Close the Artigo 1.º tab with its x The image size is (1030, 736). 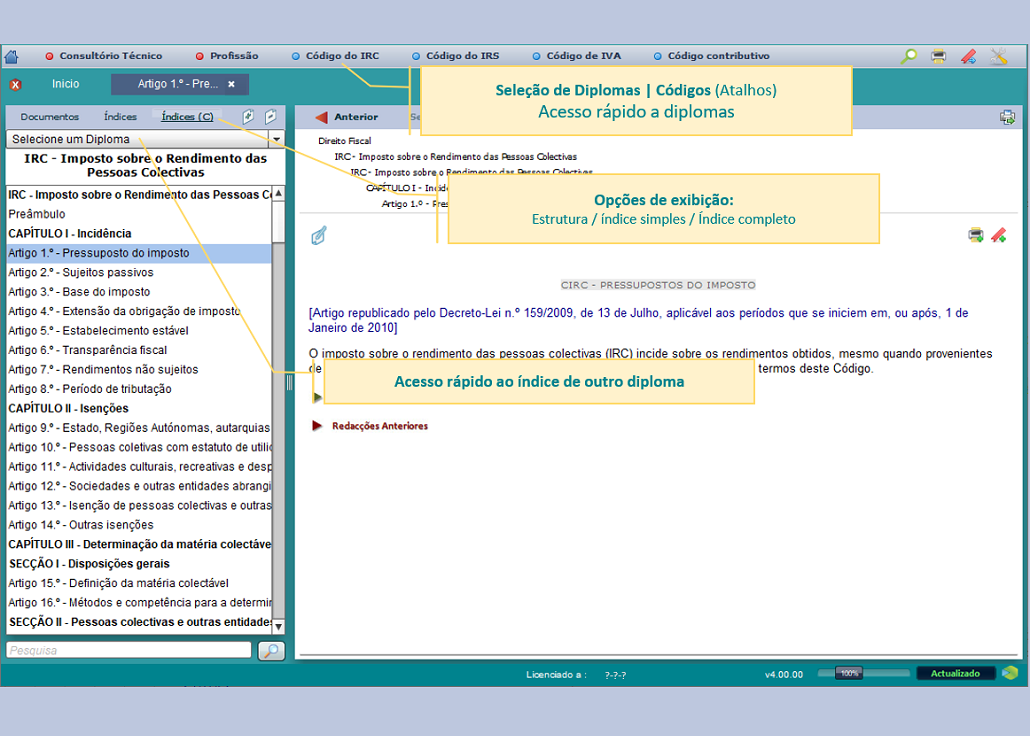pos(231,84)
